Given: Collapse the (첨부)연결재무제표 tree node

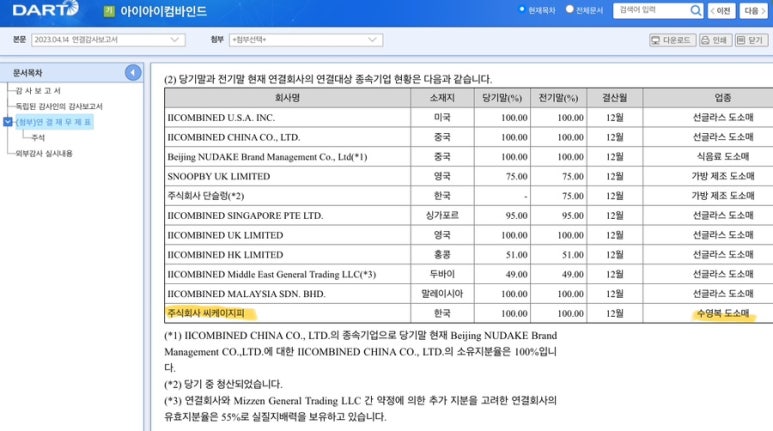Looking at the screenshot, I should click(7, 122).
